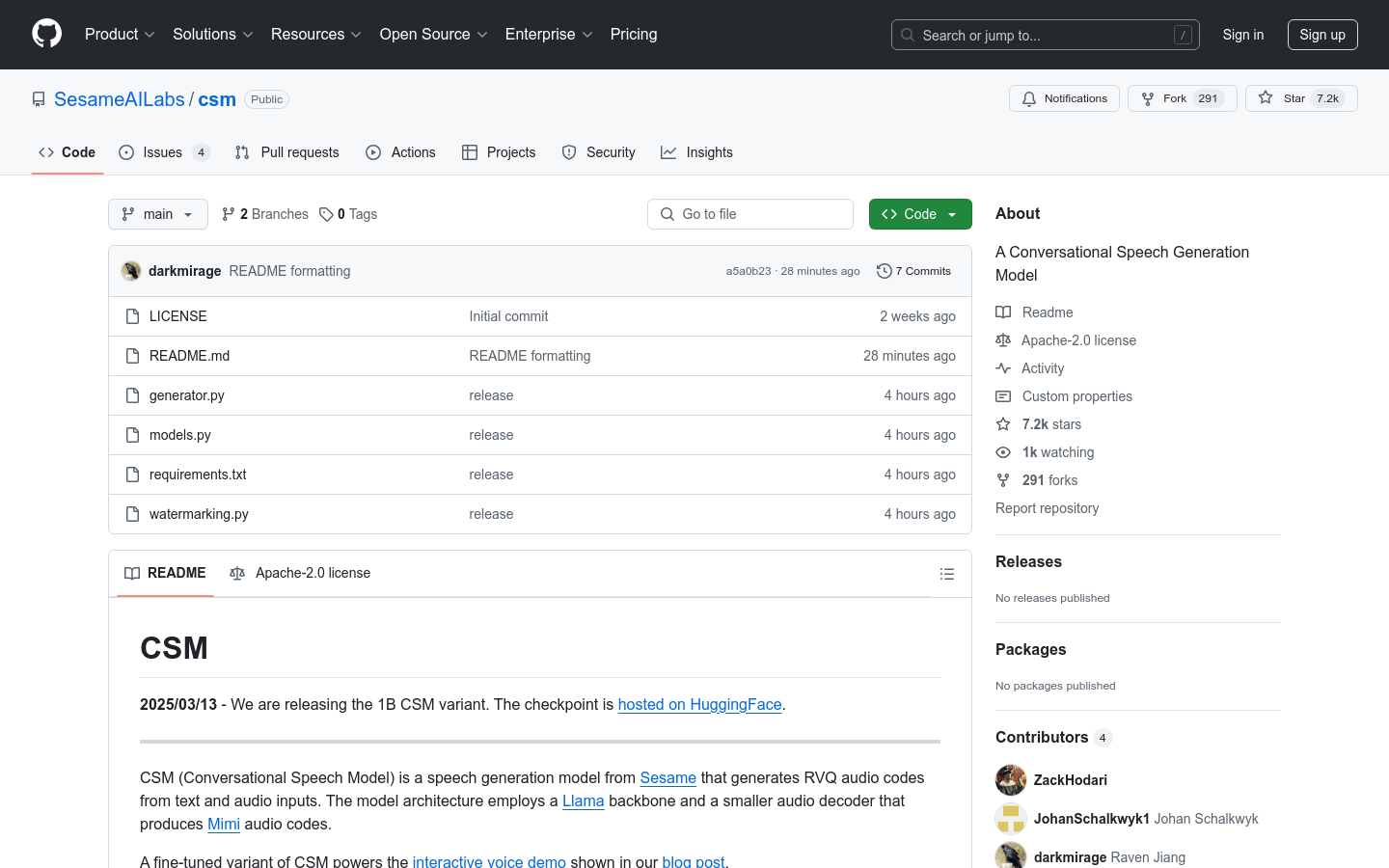1389x868 pixels.
Task: Open the 7 Commits history
Action: coord(913,271)
